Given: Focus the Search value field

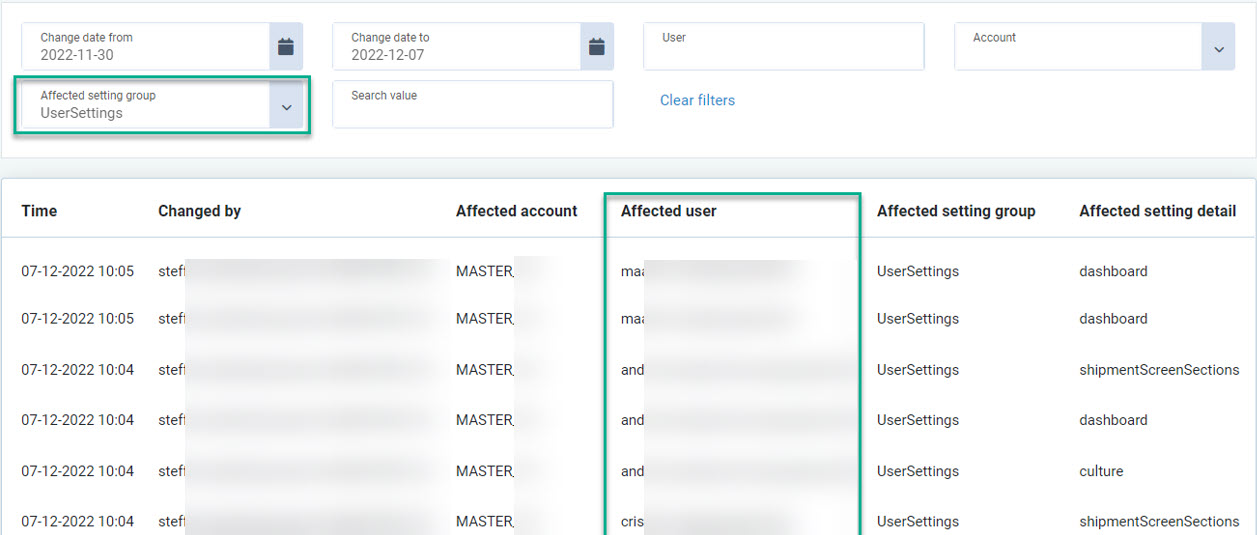Looking at the screenshot, I should click(x=472, y=105).
